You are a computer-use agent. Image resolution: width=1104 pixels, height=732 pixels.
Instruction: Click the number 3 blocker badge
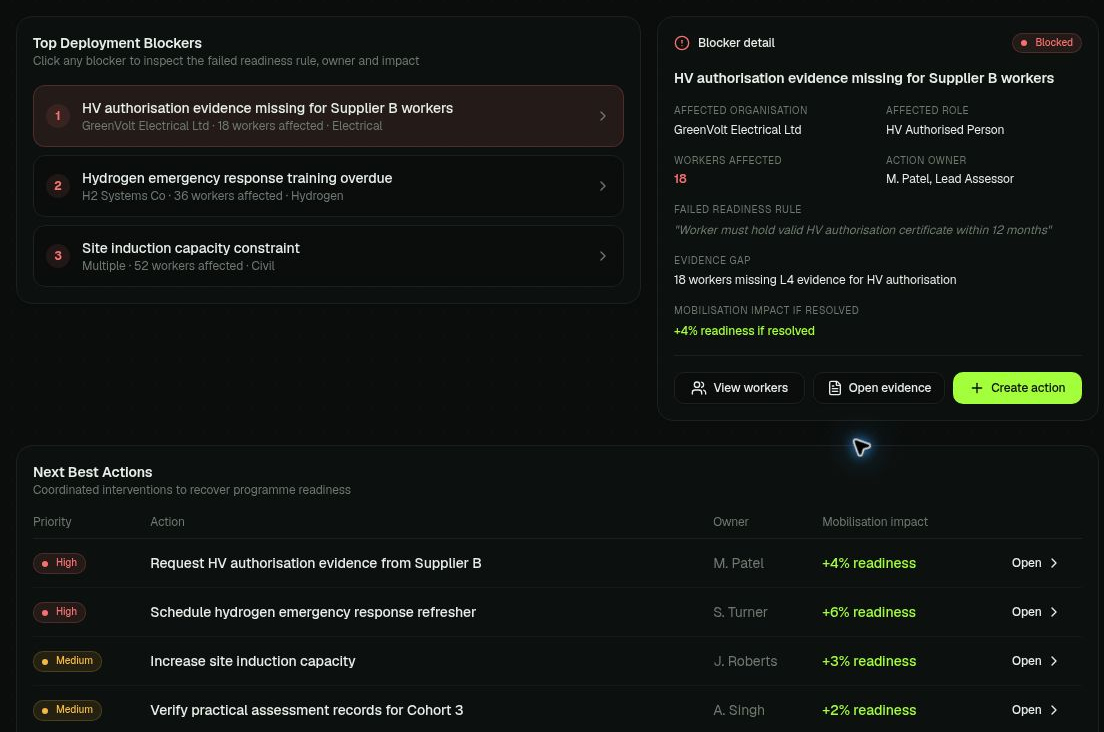[58, 256]
